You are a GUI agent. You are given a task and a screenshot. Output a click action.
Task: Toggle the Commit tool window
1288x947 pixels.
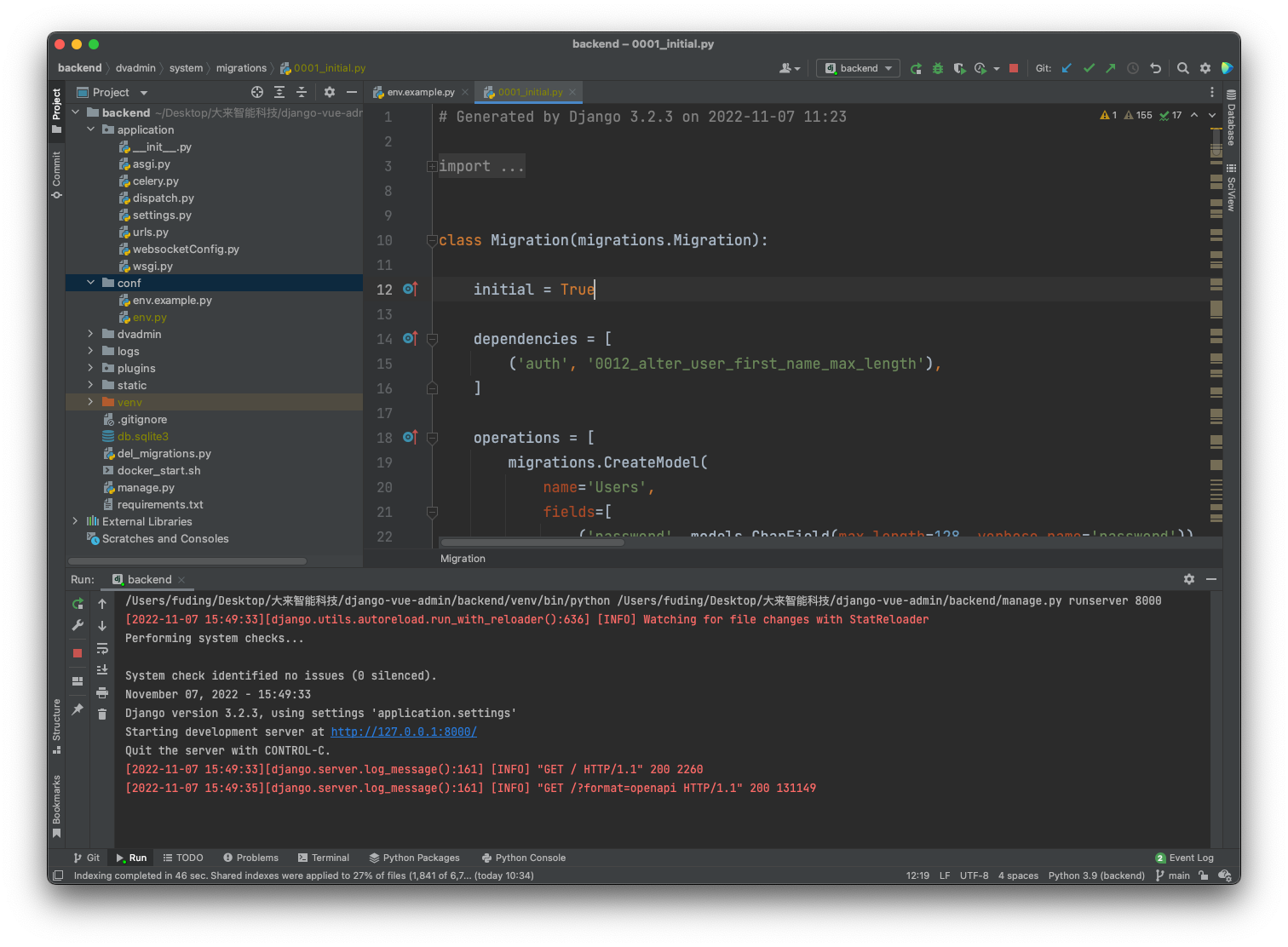(56, 175)
